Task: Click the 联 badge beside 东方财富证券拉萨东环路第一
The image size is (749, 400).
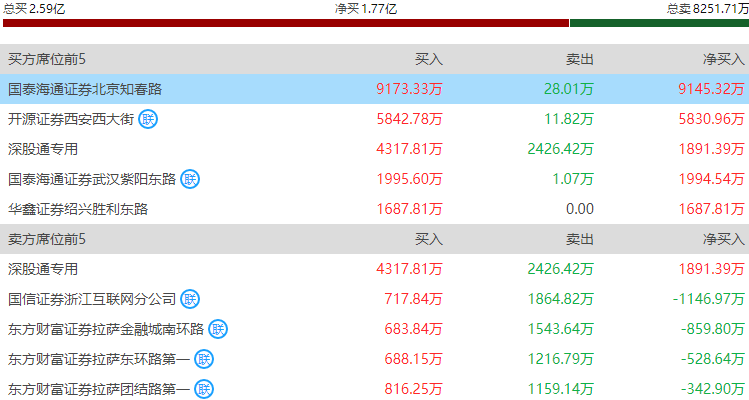Action: point(204,359)
